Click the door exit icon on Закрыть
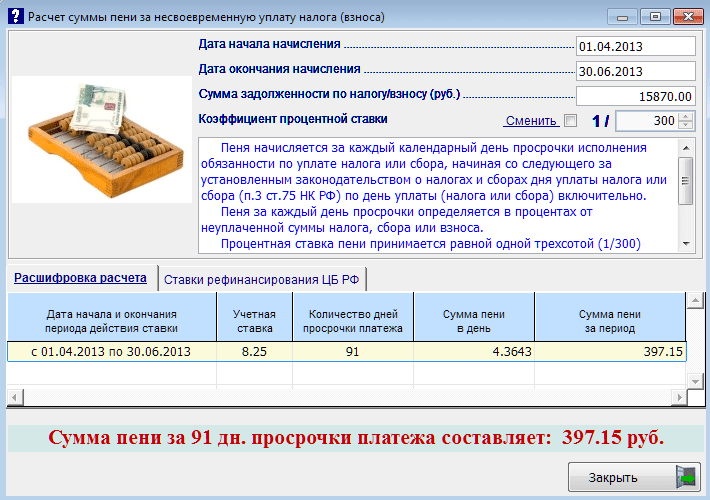The height and width of the screenshot is (500, 710). point(686,477)
